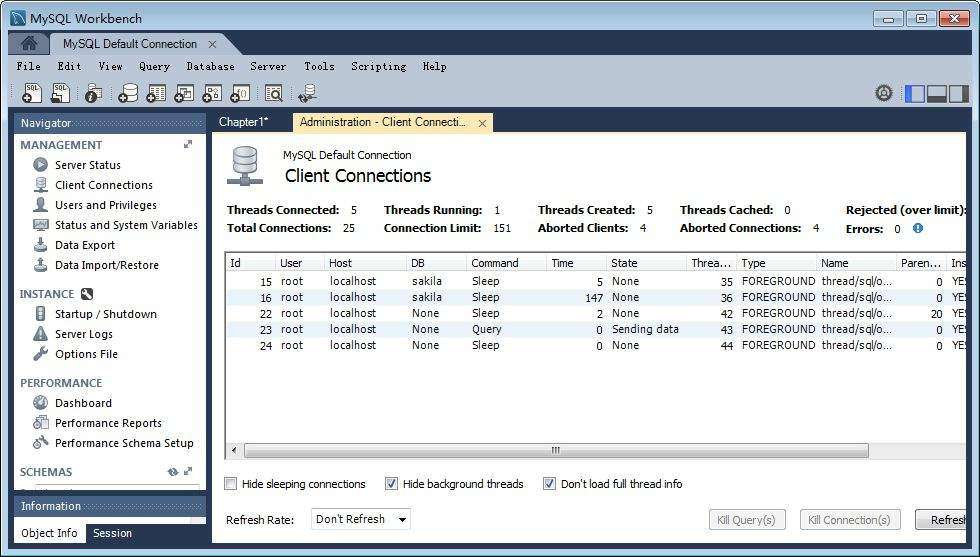Select connection row with Id 23
Screen dimensions: 980x557
click(x=595, y=329)
